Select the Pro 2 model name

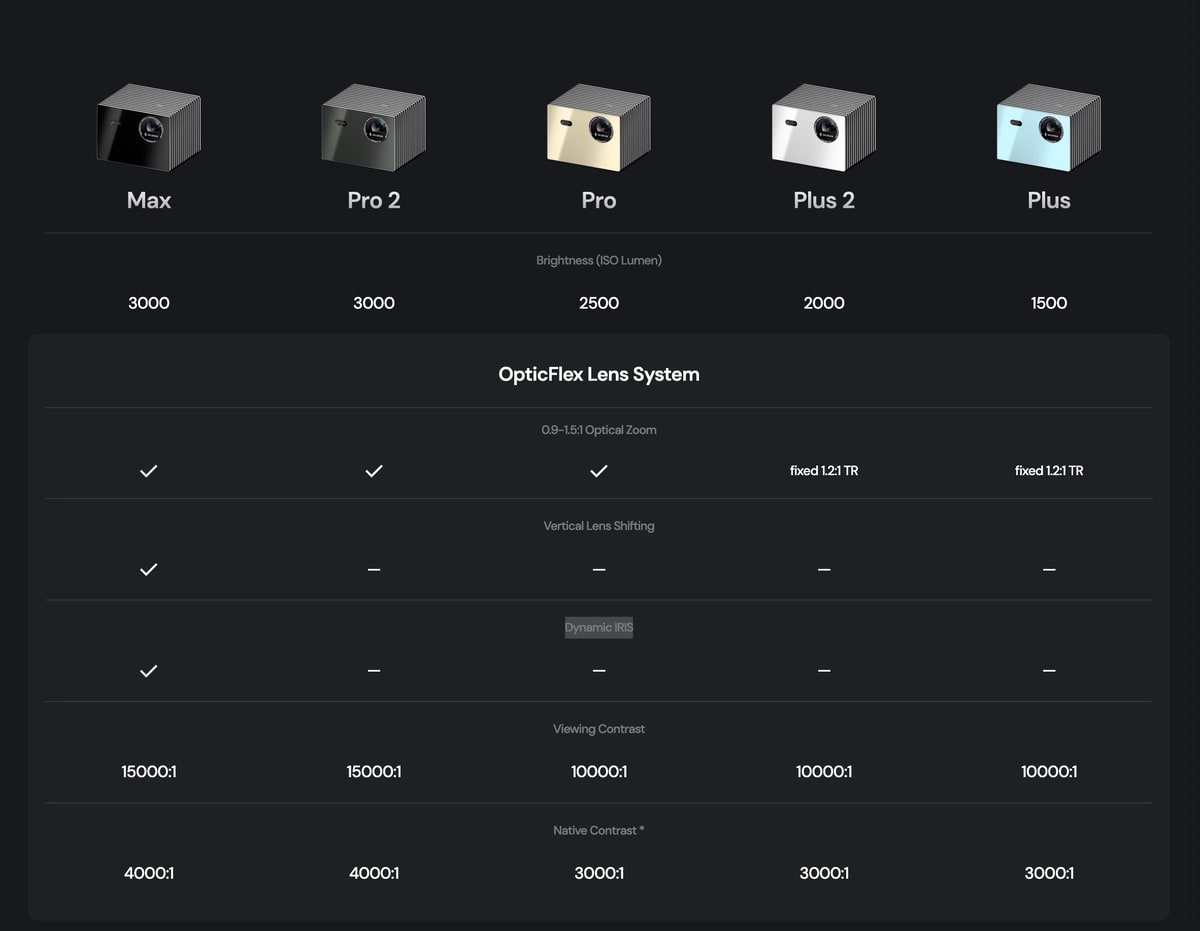374,200
